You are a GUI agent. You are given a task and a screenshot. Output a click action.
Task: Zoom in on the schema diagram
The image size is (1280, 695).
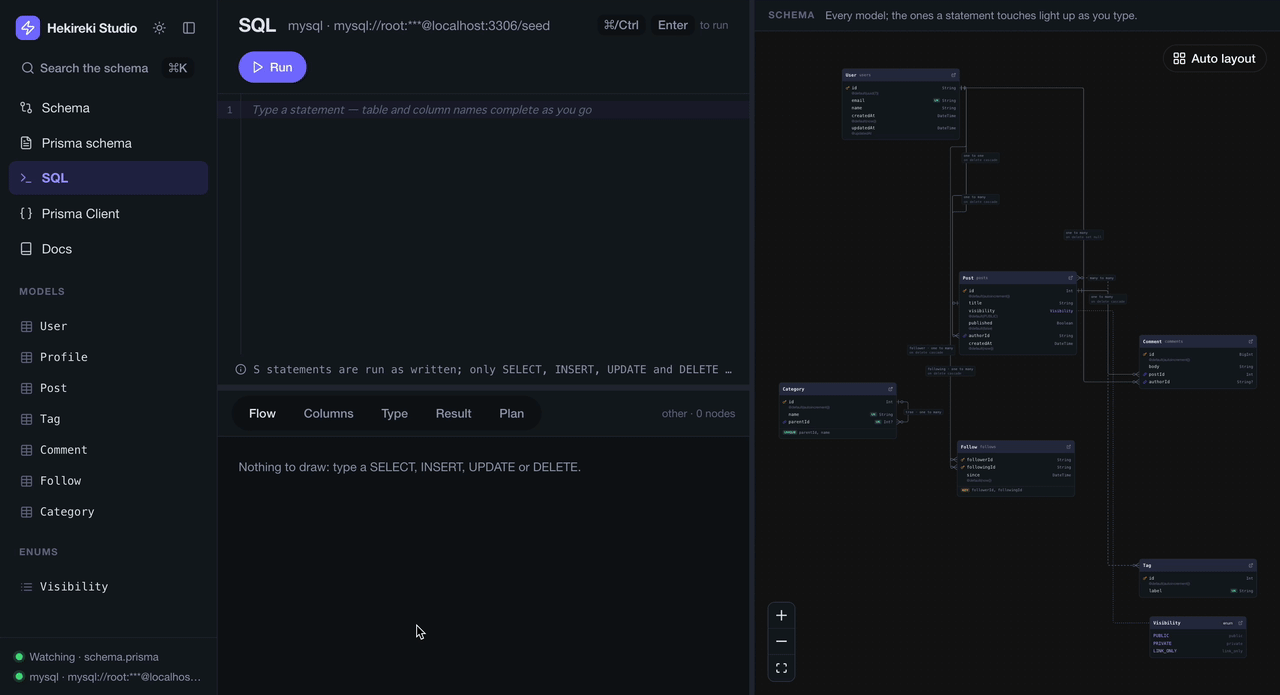point(781,615)
